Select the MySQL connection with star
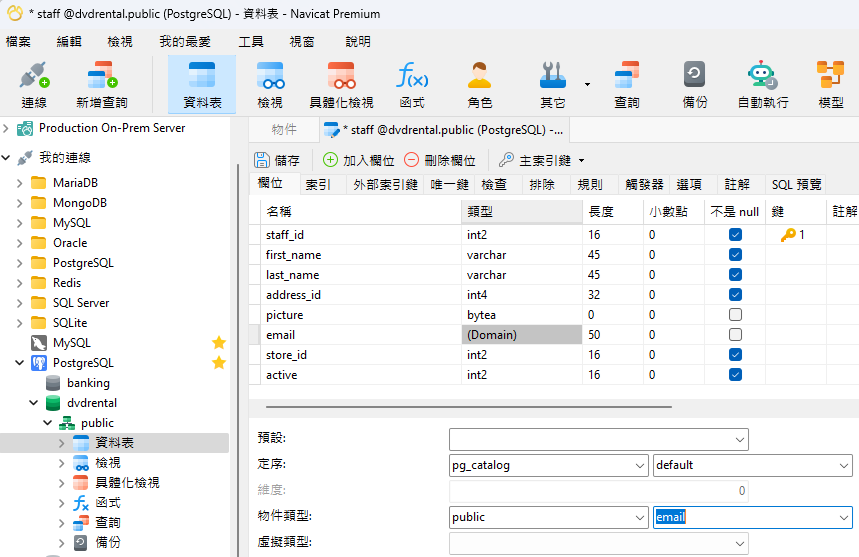 (72, 343)
